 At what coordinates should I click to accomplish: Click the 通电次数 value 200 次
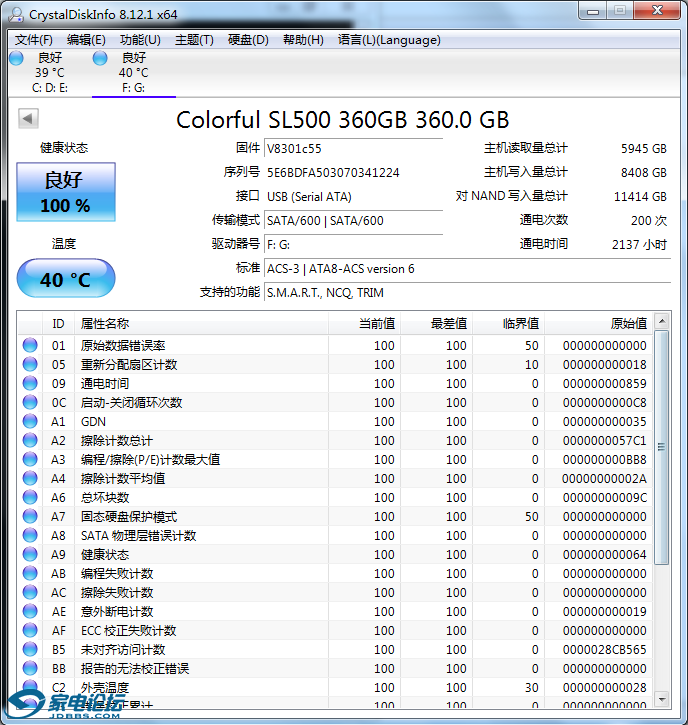pos(649,221)
